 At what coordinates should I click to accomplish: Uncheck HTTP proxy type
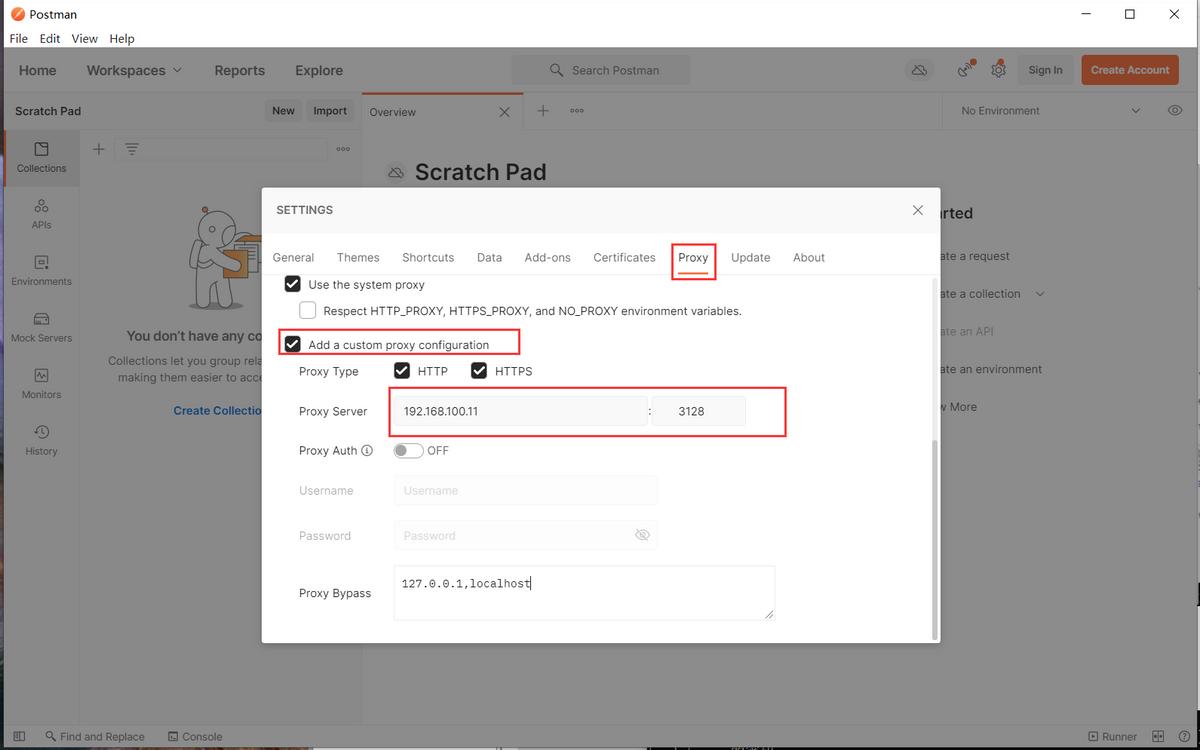[402, 370]
